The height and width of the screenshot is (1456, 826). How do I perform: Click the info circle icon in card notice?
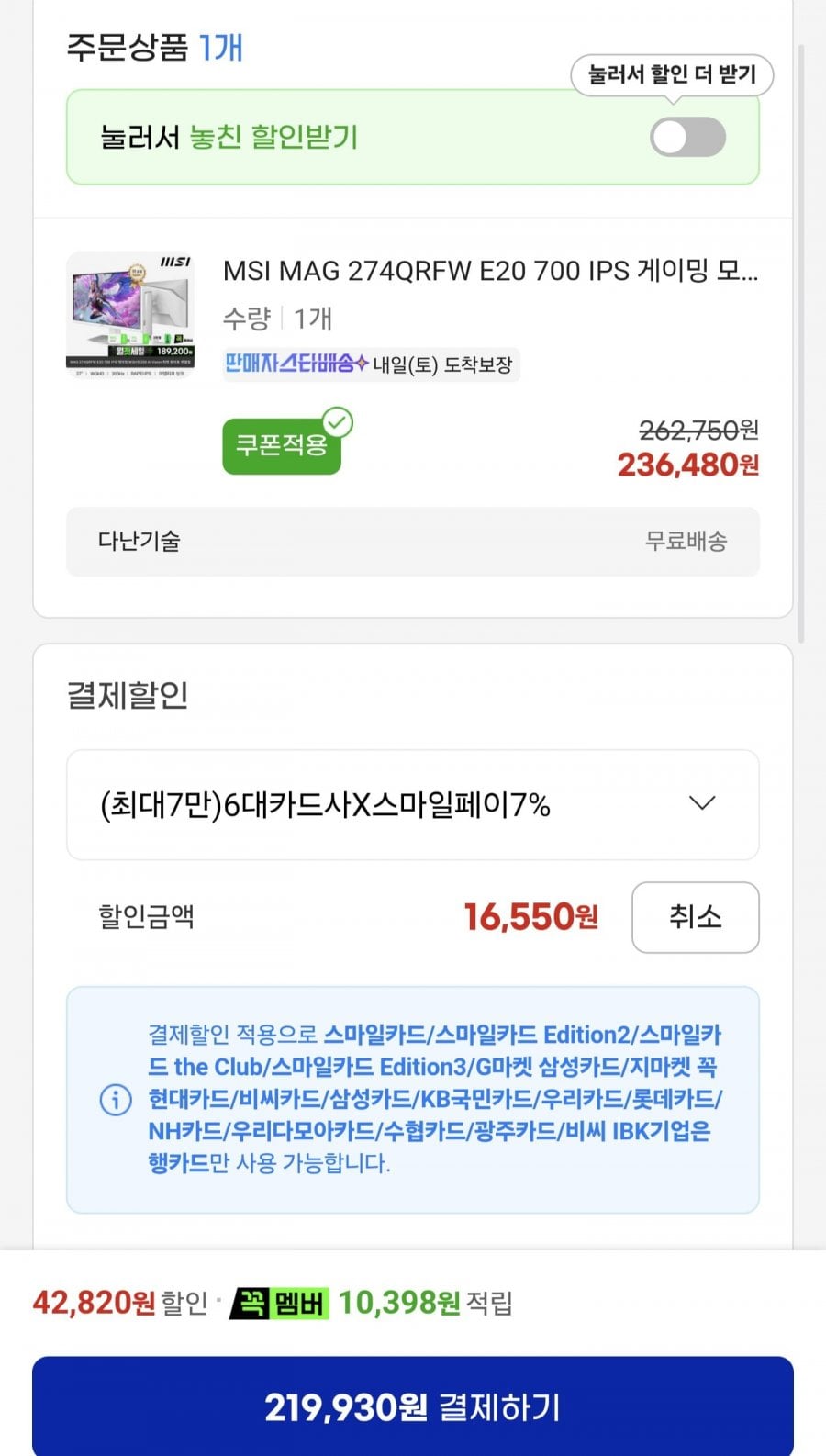tap(116, 1099)
